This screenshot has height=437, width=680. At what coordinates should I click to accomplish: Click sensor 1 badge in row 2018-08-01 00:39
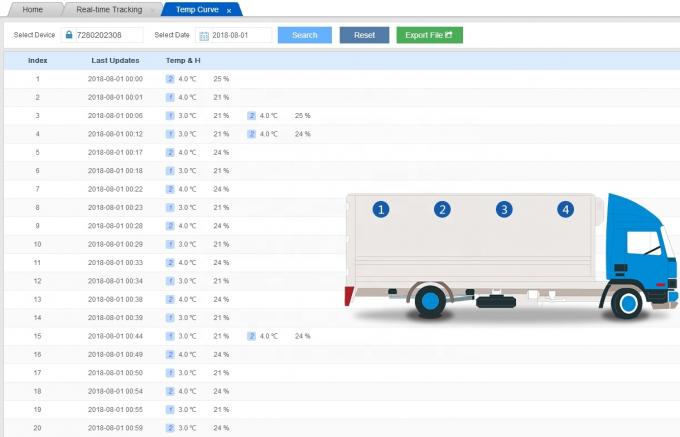tap(170, 317)
